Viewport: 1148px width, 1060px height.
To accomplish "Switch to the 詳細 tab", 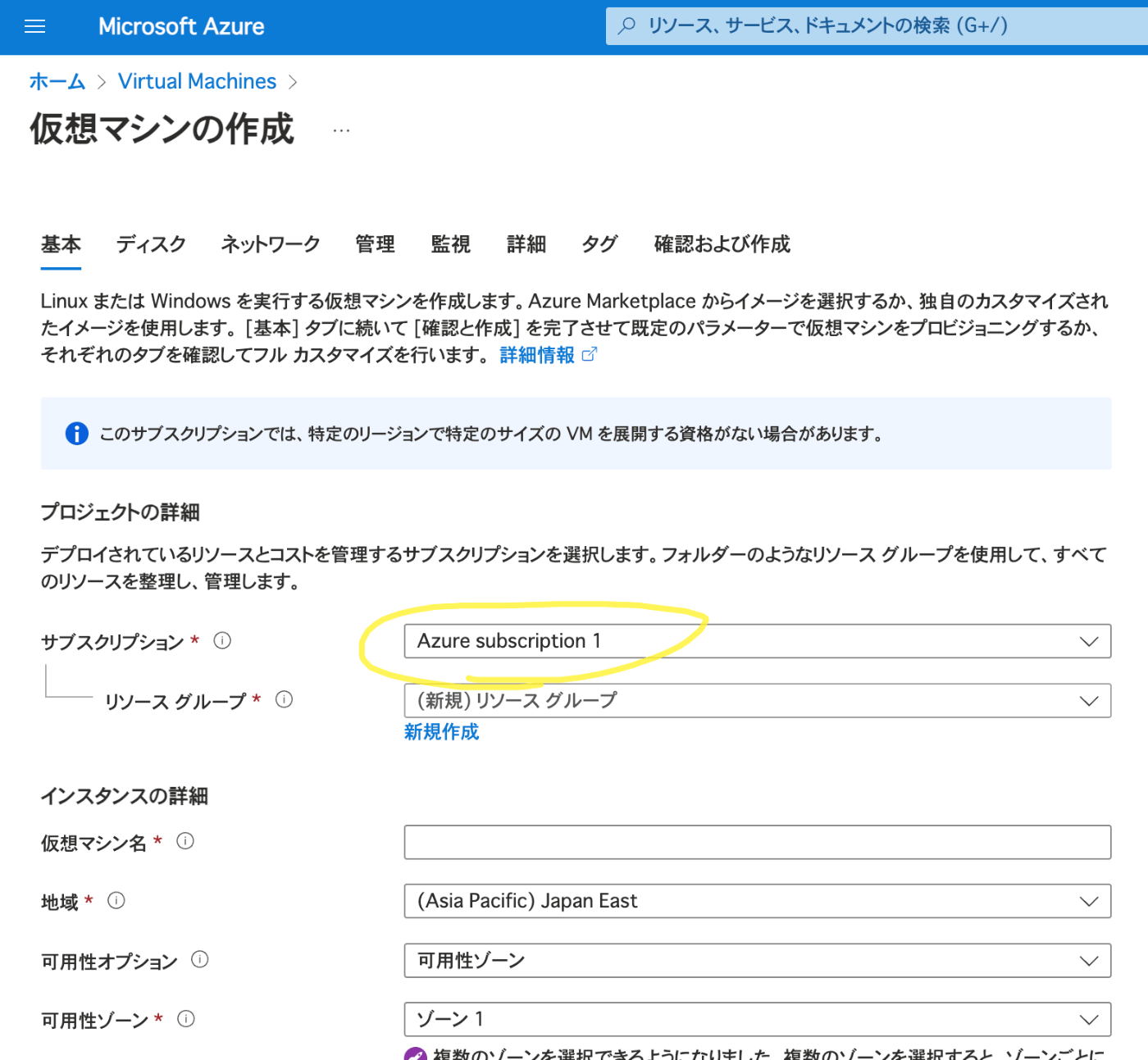I will click(526, 244).
